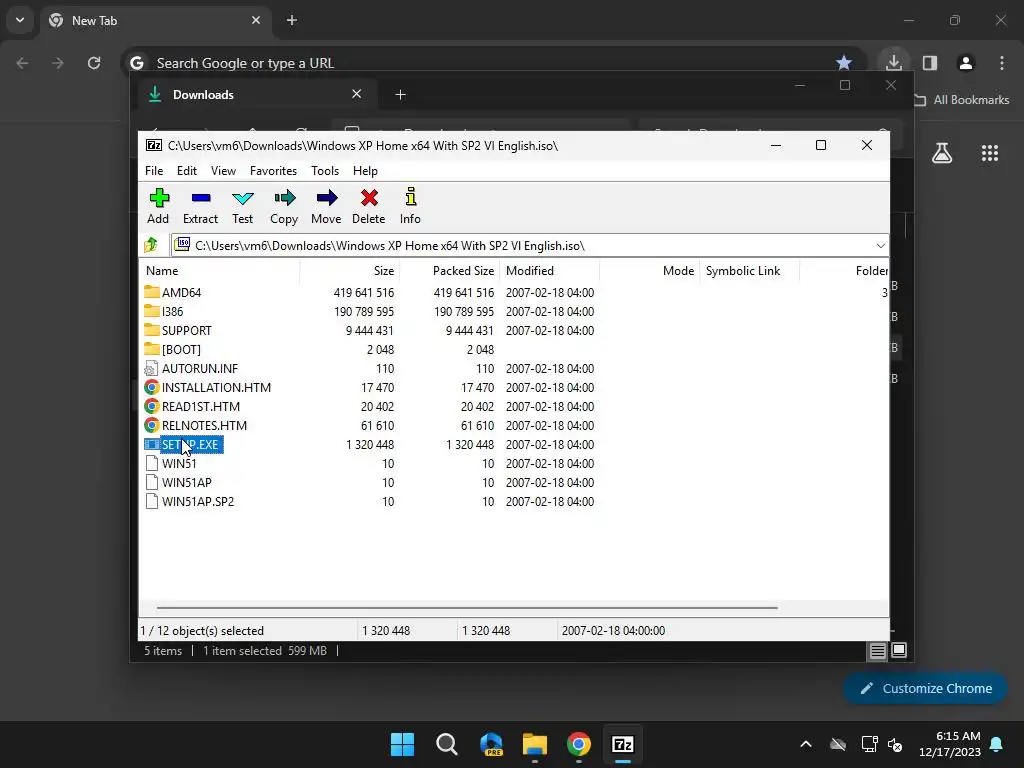The height and width of the screenshot is (768, 1024).
Task: Open the 7-Zip taskbar icon
Action: pos(623,744)
